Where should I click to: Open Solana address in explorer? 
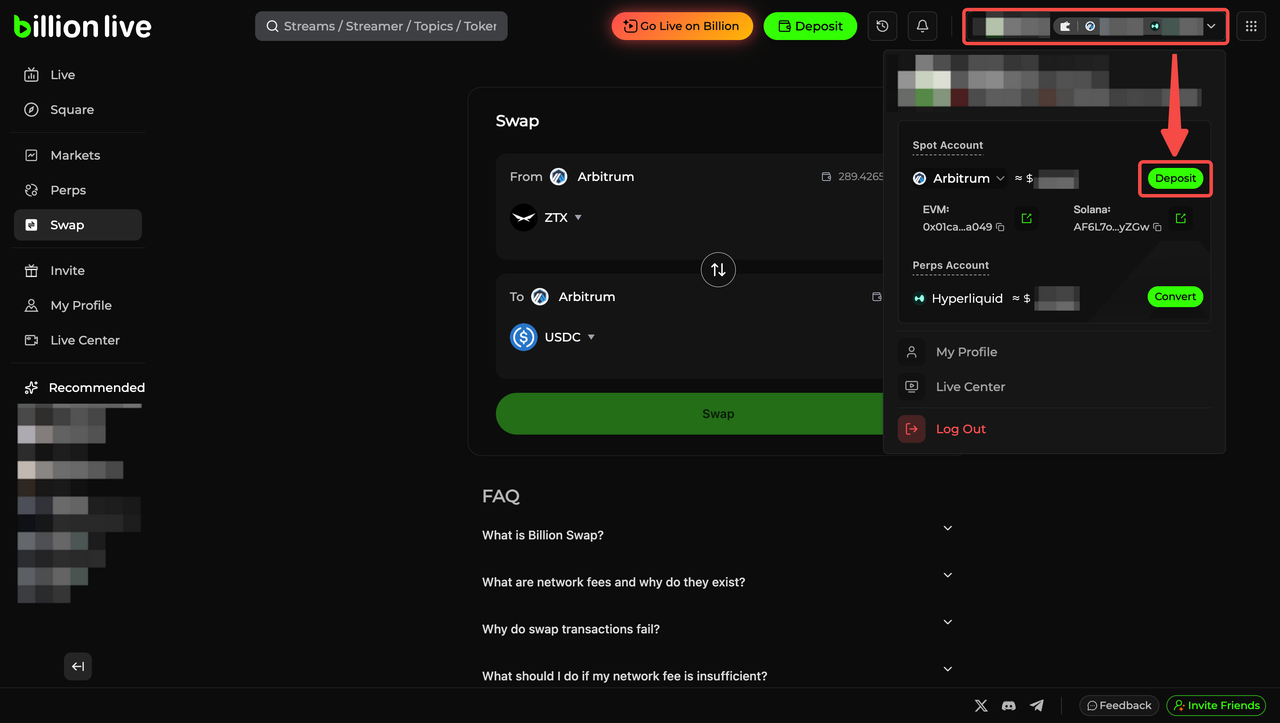click(x=1180, y=218)
